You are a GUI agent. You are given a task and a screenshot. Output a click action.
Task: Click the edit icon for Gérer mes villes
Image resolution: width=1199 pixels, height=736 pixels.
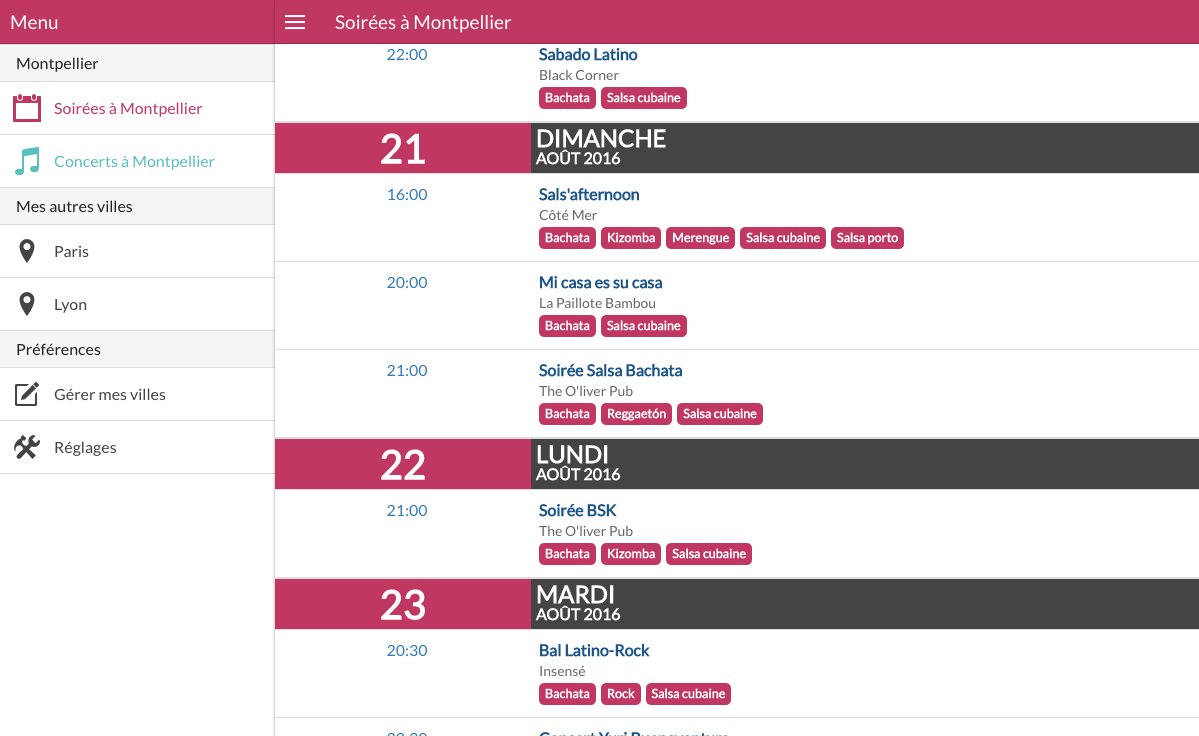(x=27, y=394)
